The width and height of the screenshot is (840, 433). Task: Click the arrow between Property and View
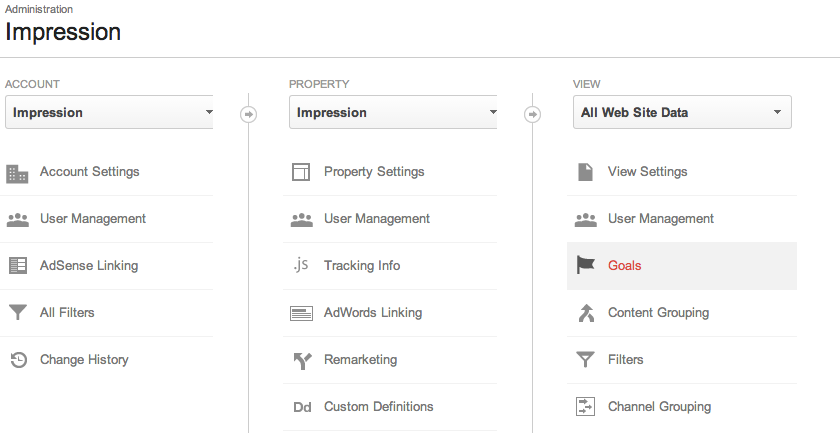(533, 114)
